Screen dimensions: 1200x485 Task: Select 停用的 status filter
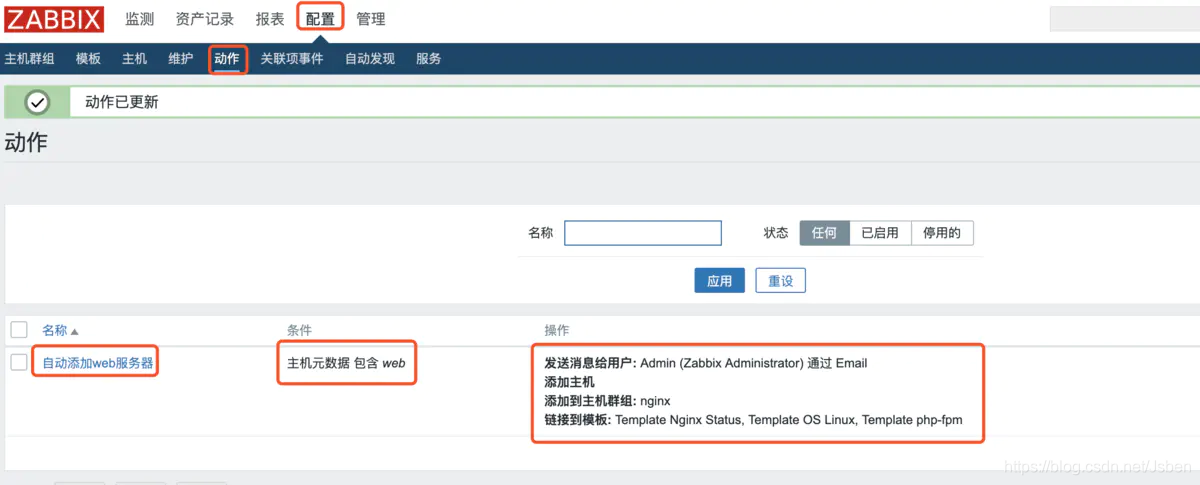(942, 233)
